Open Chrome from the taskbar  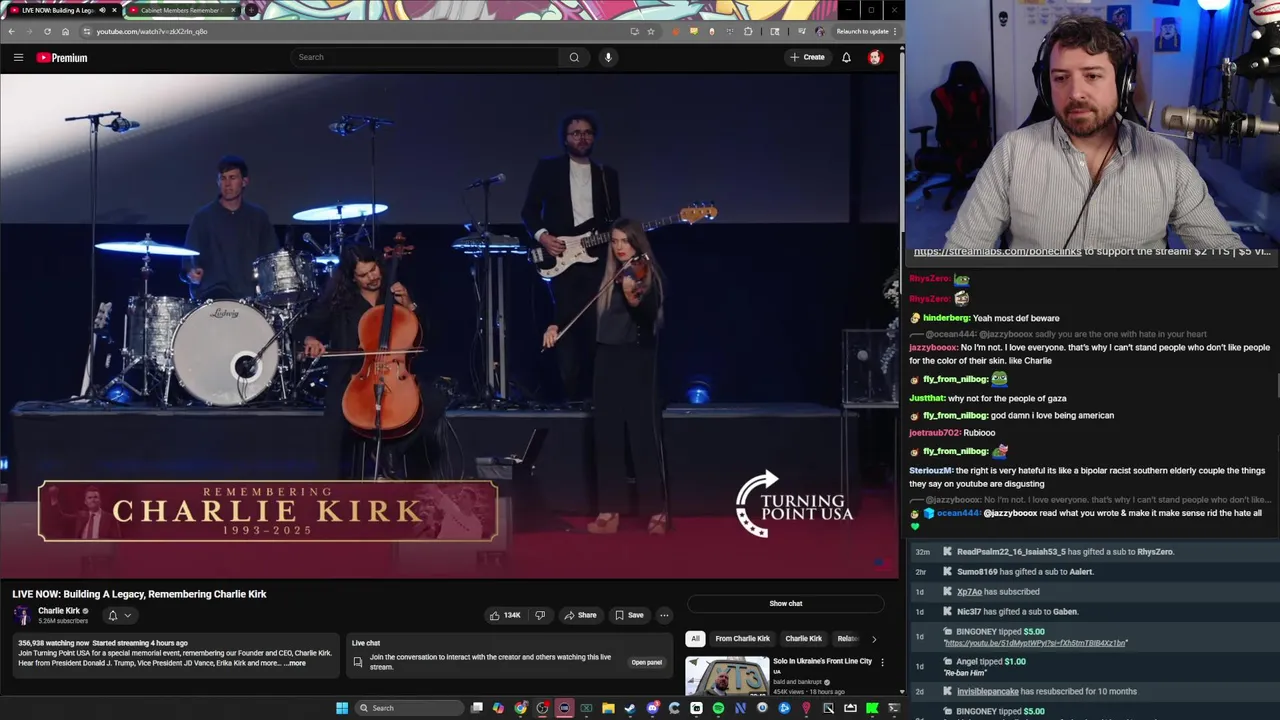pos(520,708)
